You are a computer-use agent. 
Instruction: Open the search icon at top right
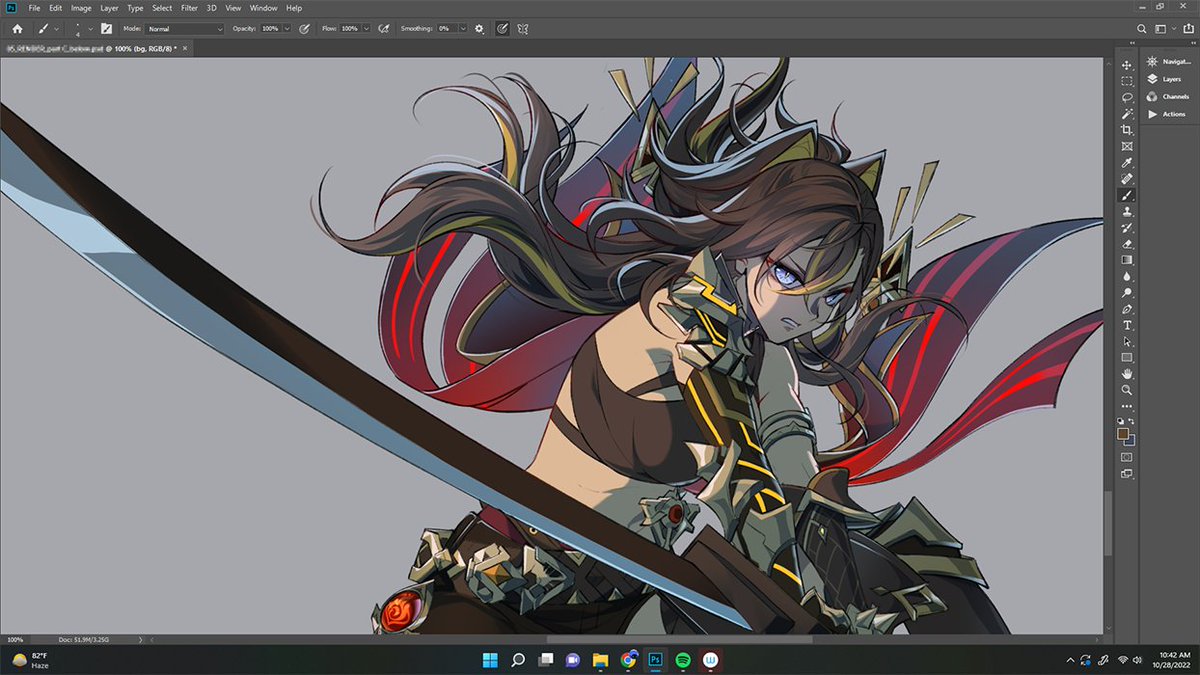click(1142, 29)
